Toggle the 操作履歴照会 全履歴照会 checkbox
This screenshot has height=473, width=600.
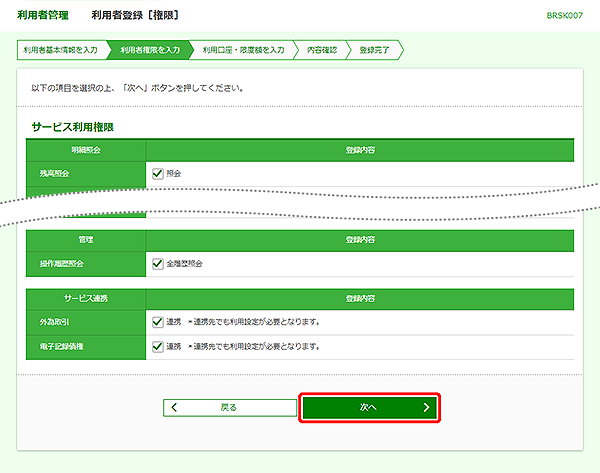tap(158, 264)
